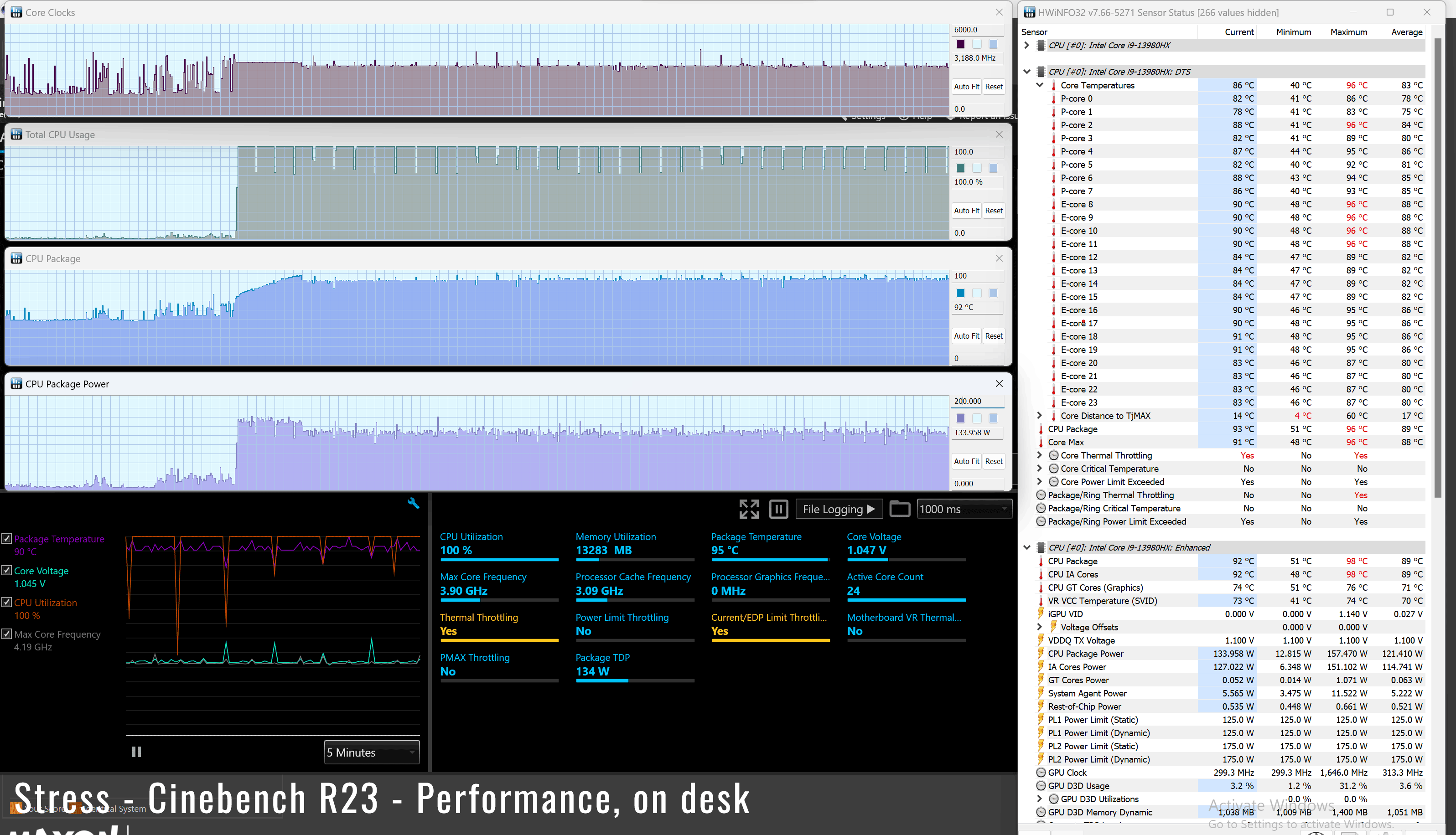Pause the 5 Minutes graph playback

click(x=136, y=752)
